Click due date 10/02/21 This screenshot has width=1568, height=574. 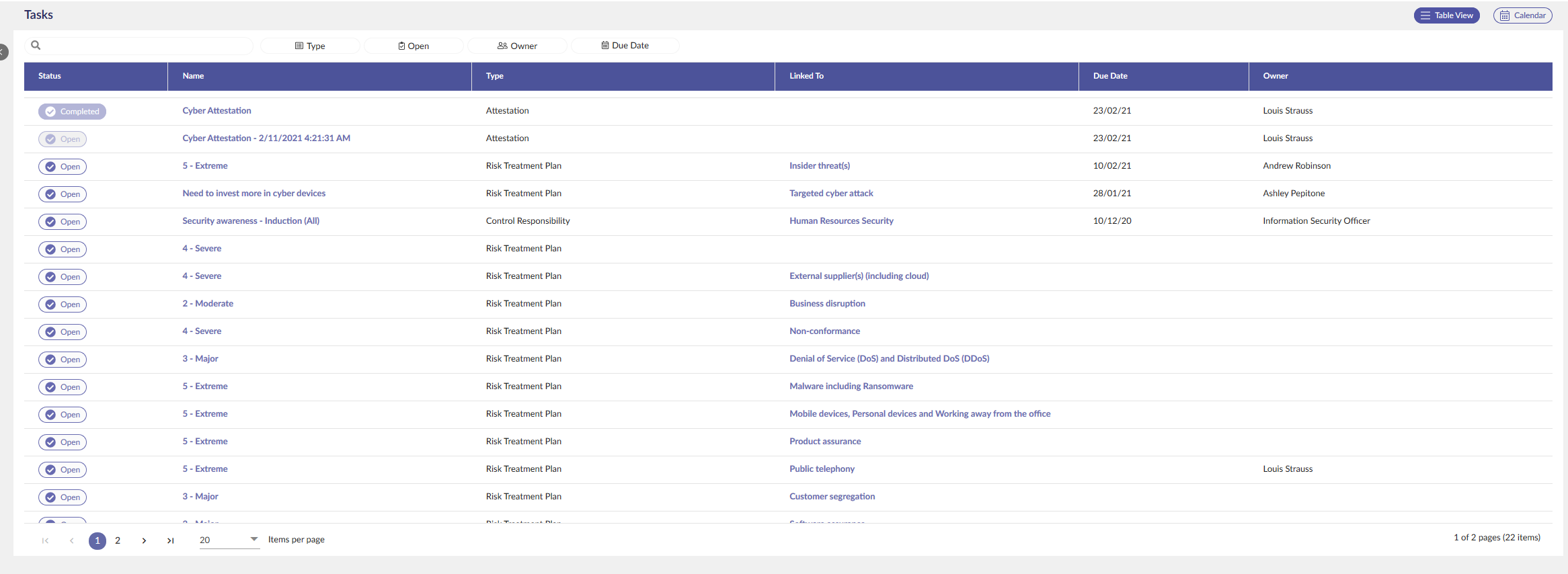tap(1112, 166)
